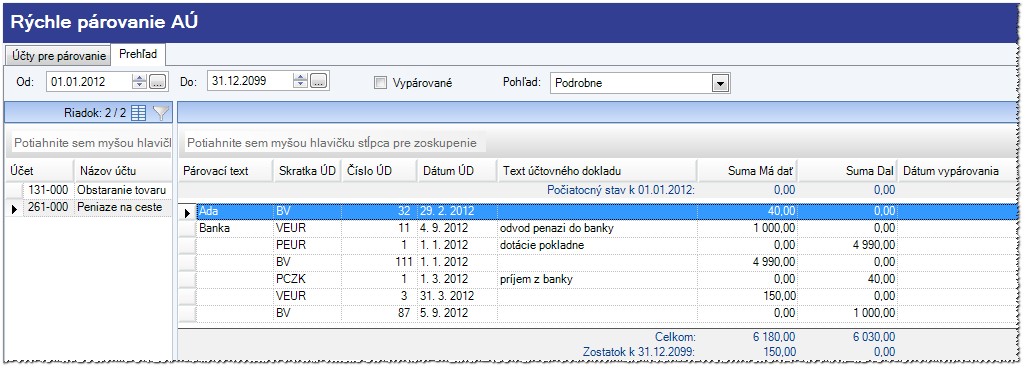Click the filter funnel icon
Image resolution: width=1029 pixels, height=372 pixels.
(161, 113)
